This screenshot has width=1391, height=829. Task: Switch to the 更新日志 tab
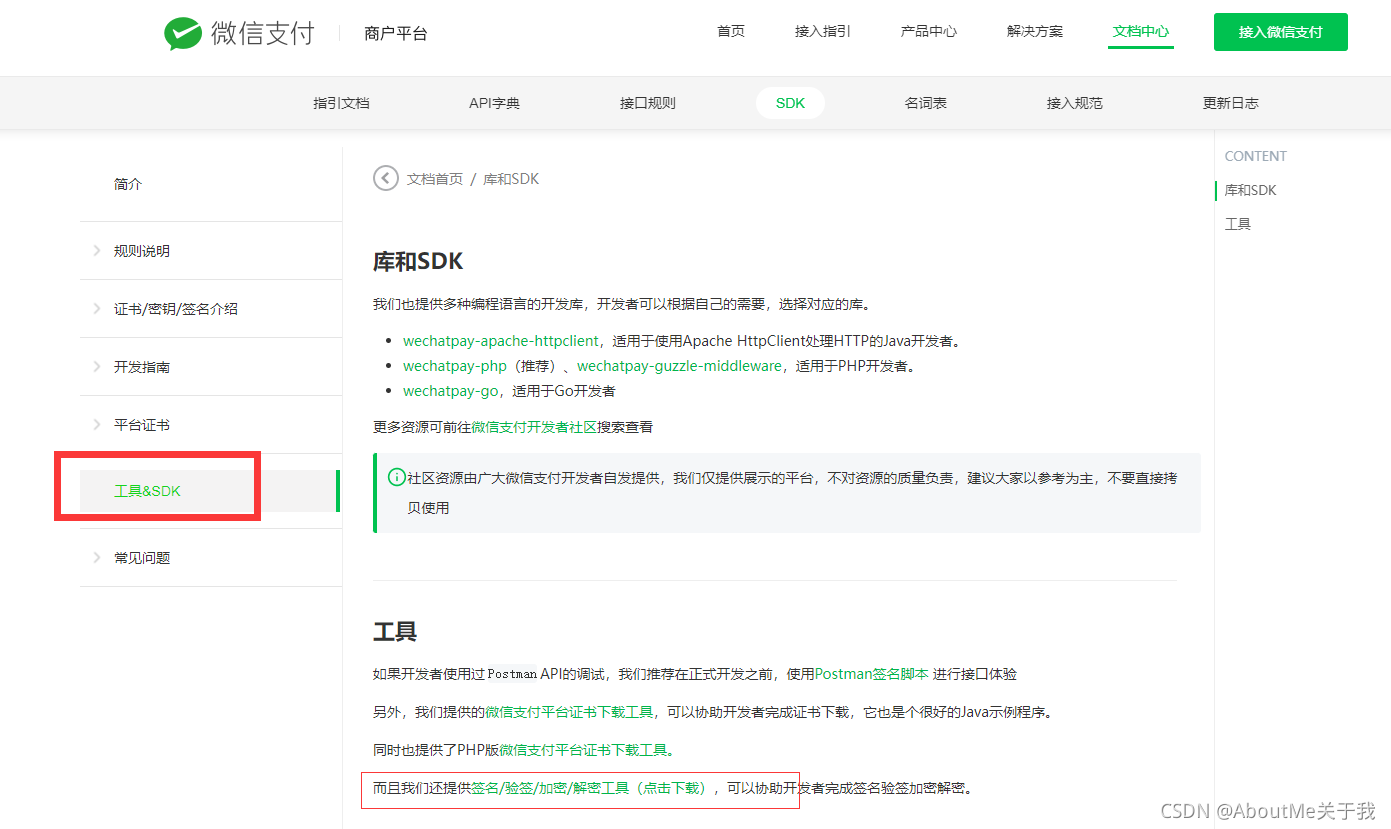1231,103
